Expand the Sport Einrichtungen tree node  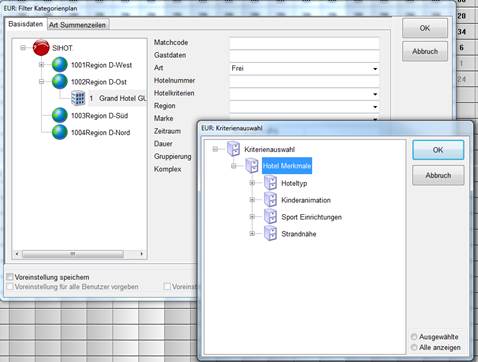[252, 217]
